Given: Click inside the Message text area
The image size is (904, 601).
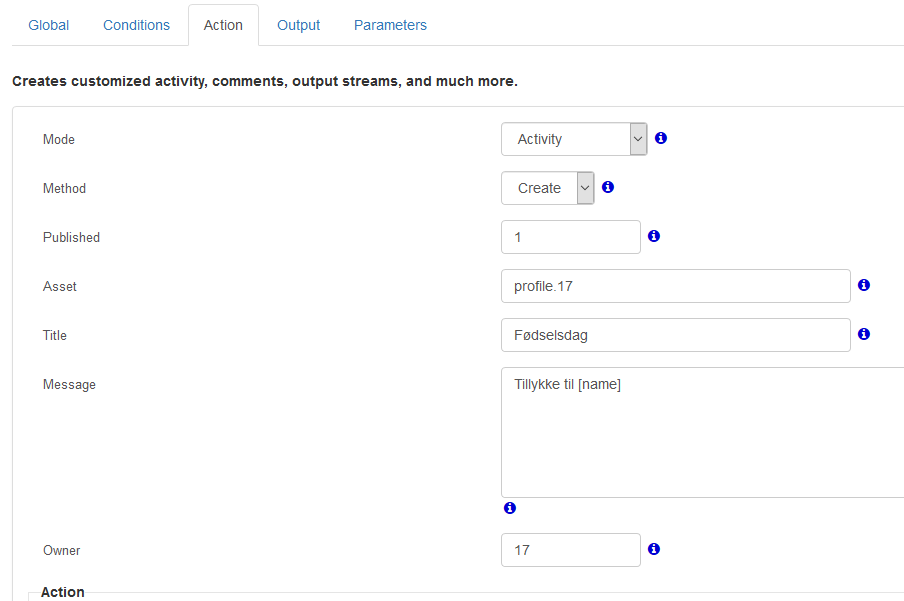Looking at the screenshot, I should [x=703, y=433].
